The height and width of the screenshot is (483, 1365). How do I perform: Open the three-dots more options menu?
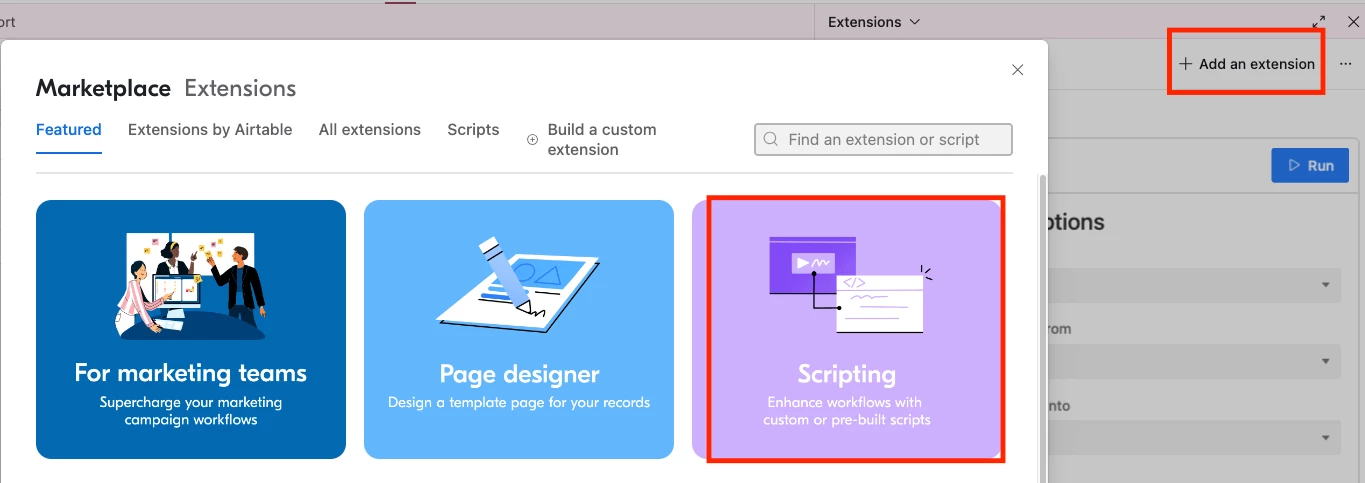click(x=1345, y=64)
